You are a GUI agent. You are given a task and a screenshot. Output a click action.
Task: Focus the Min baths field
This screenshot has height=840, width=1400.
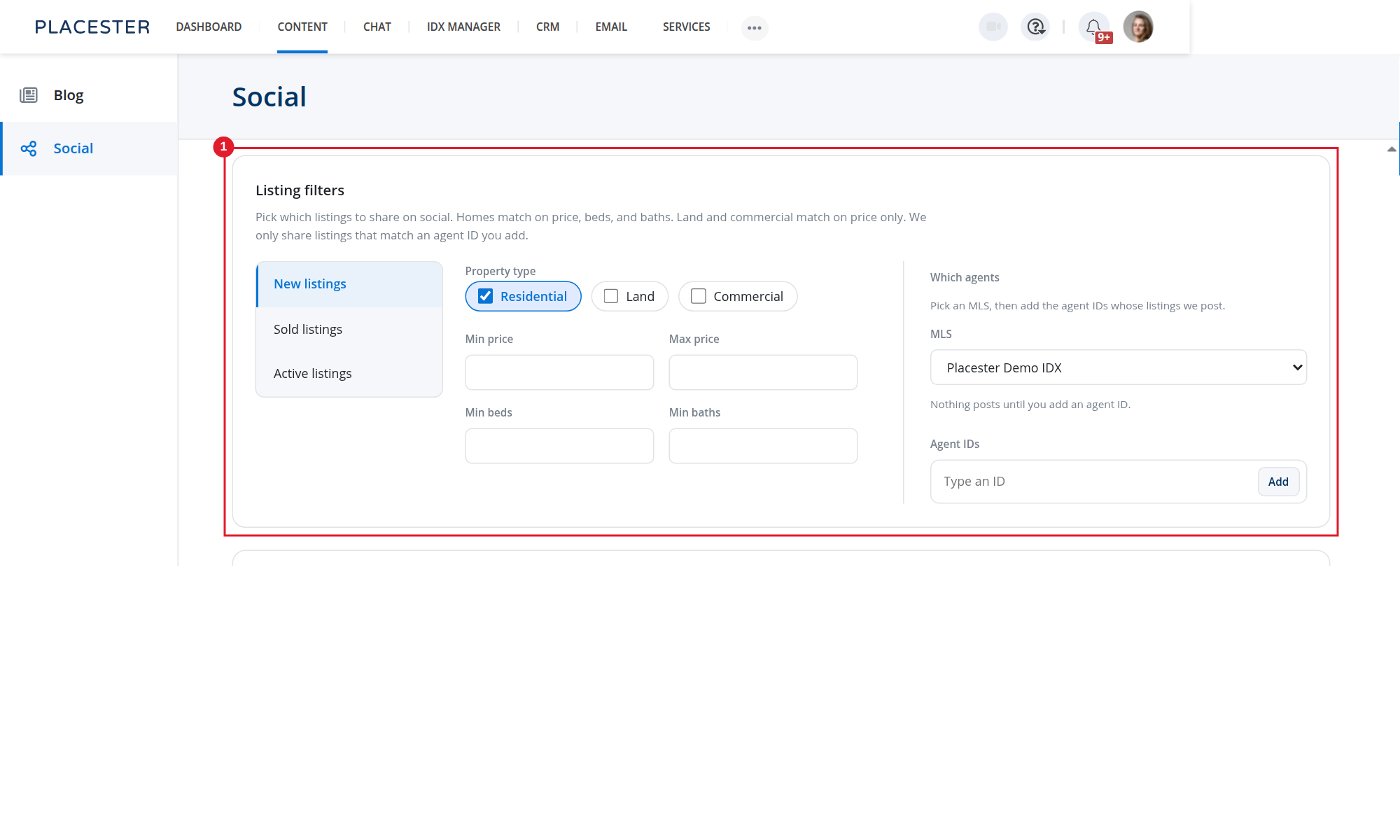(763, 446)
